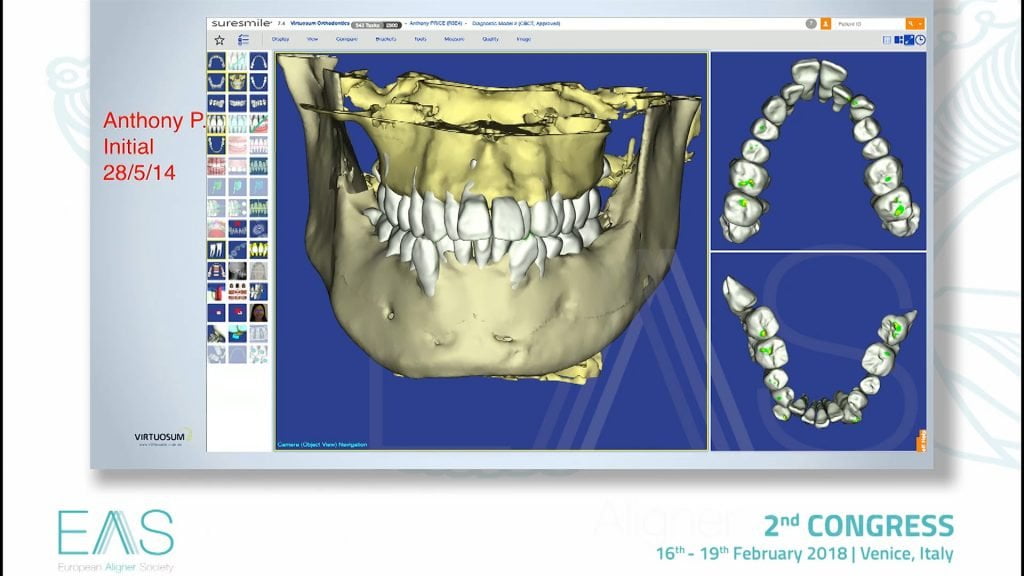Open the Tools menu
Image resolution: width=1024 pixels, height=576 pixels.
pyautogui.click(x=420, y=40)
